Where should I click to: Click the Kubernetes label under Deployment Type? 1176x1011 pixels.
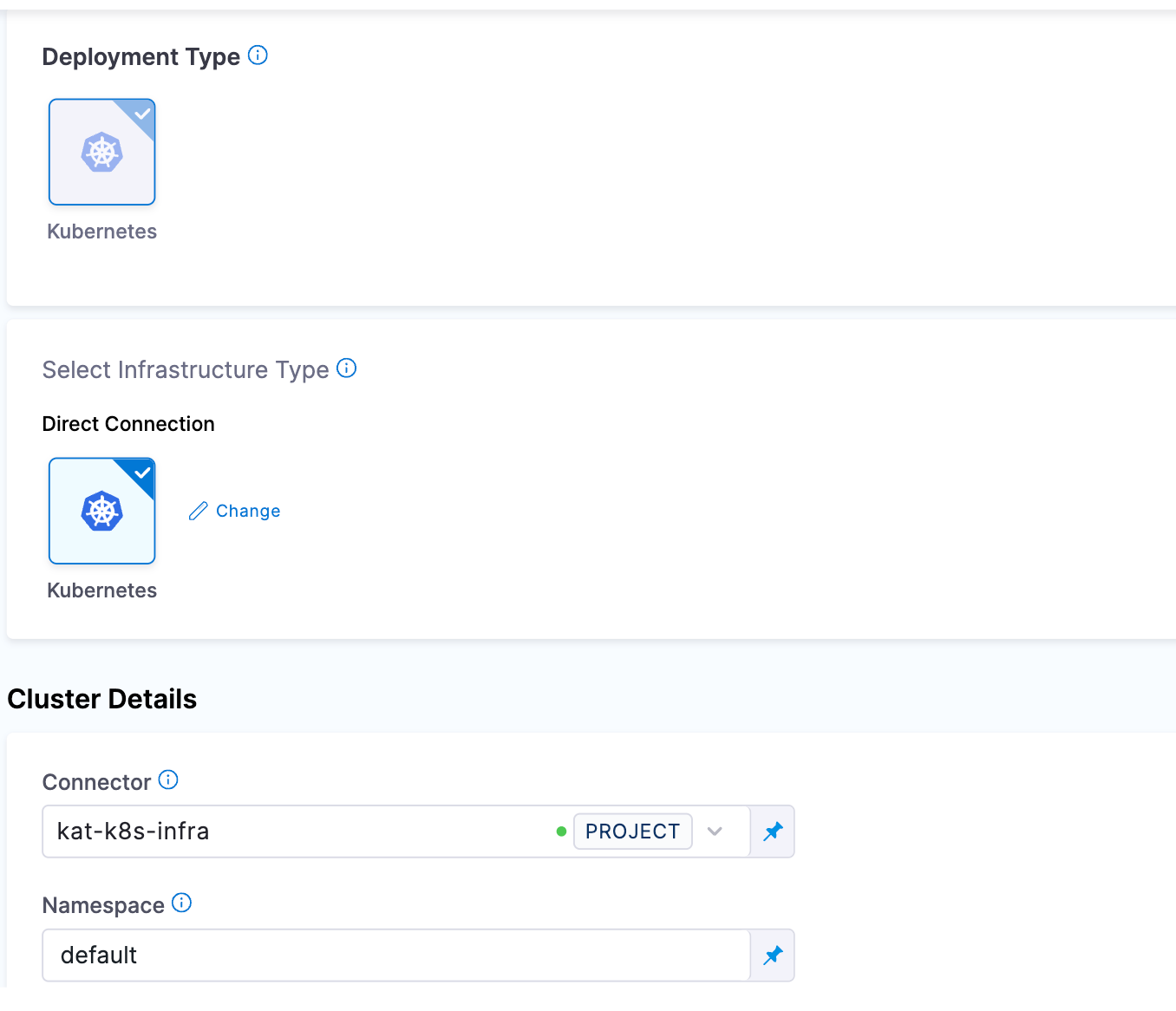pyautogui.click(x=101, y=232)
